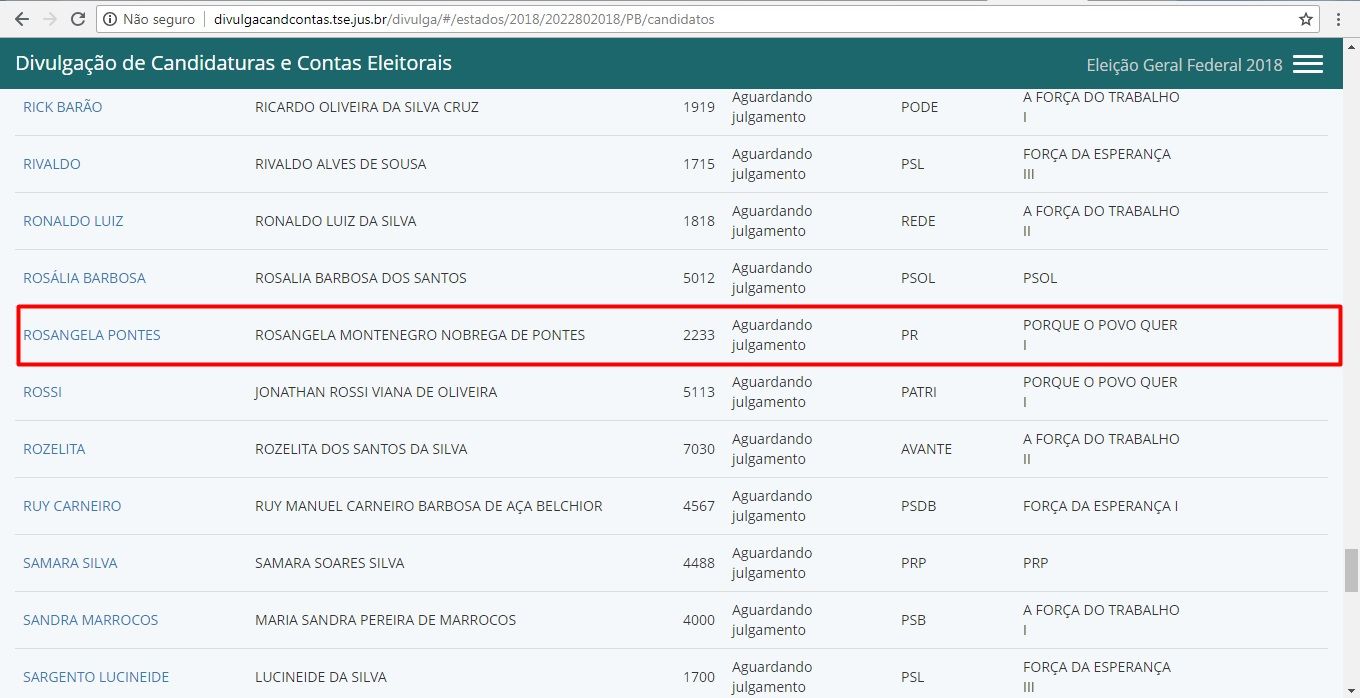The image size is (1360, 698).
Task: Open the ROSÁLIA BARBOSA candidate link
Action: pos(84,278)
